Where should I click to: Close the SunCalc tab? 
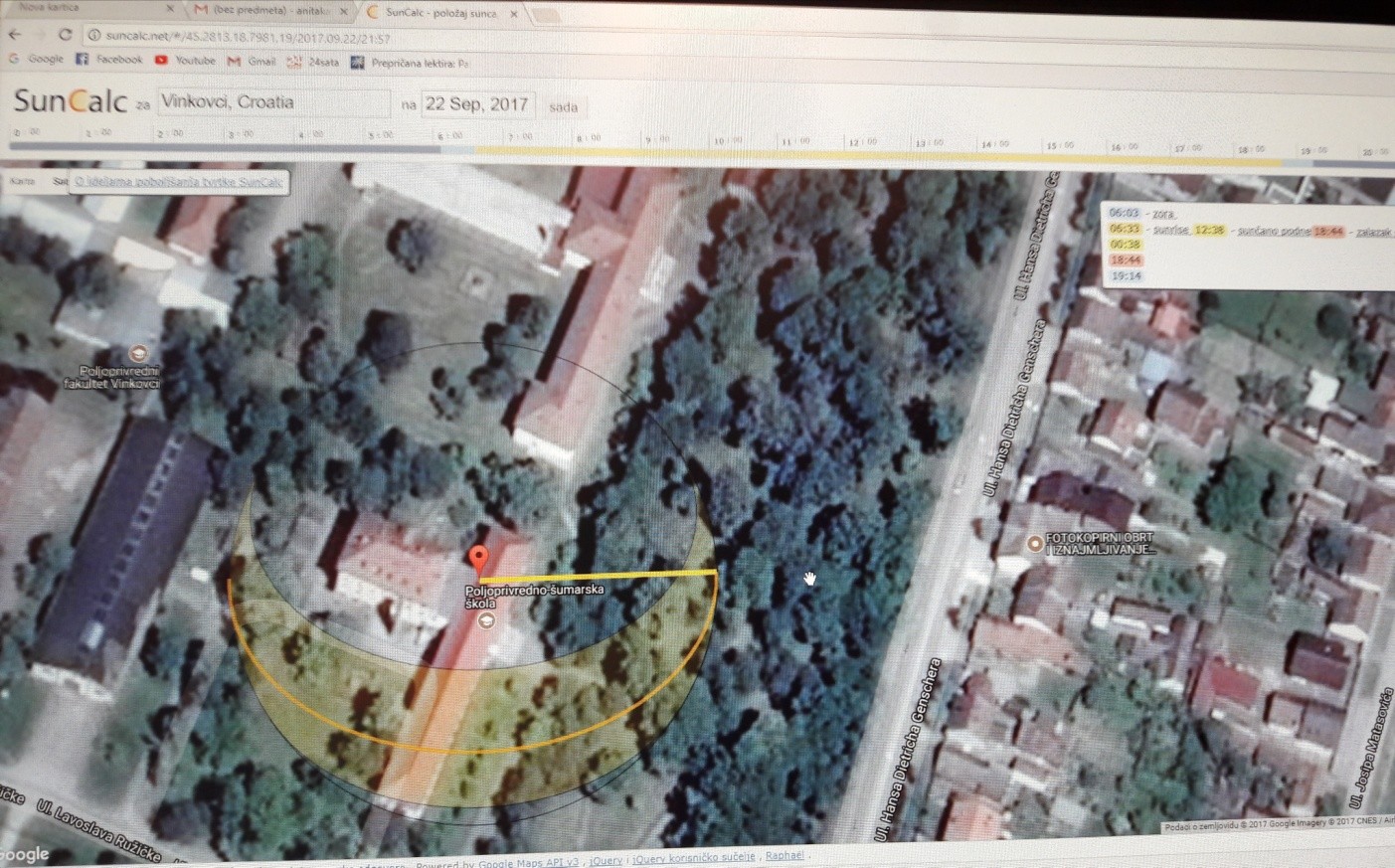coord(514,15)
